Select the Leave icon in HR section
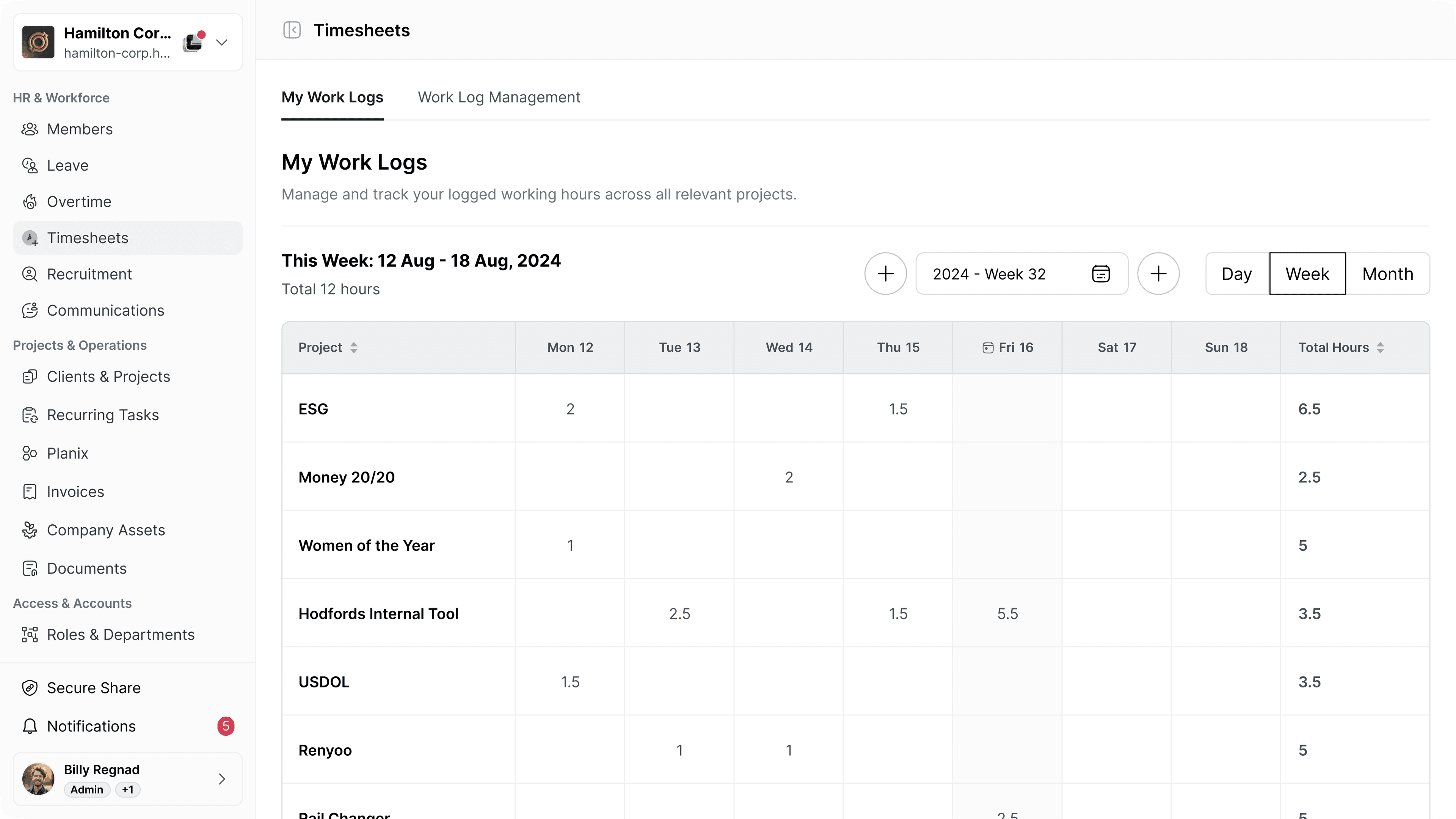Image resolution: width=1456 pixels, height=819 pixels. [x=30, y=165]
